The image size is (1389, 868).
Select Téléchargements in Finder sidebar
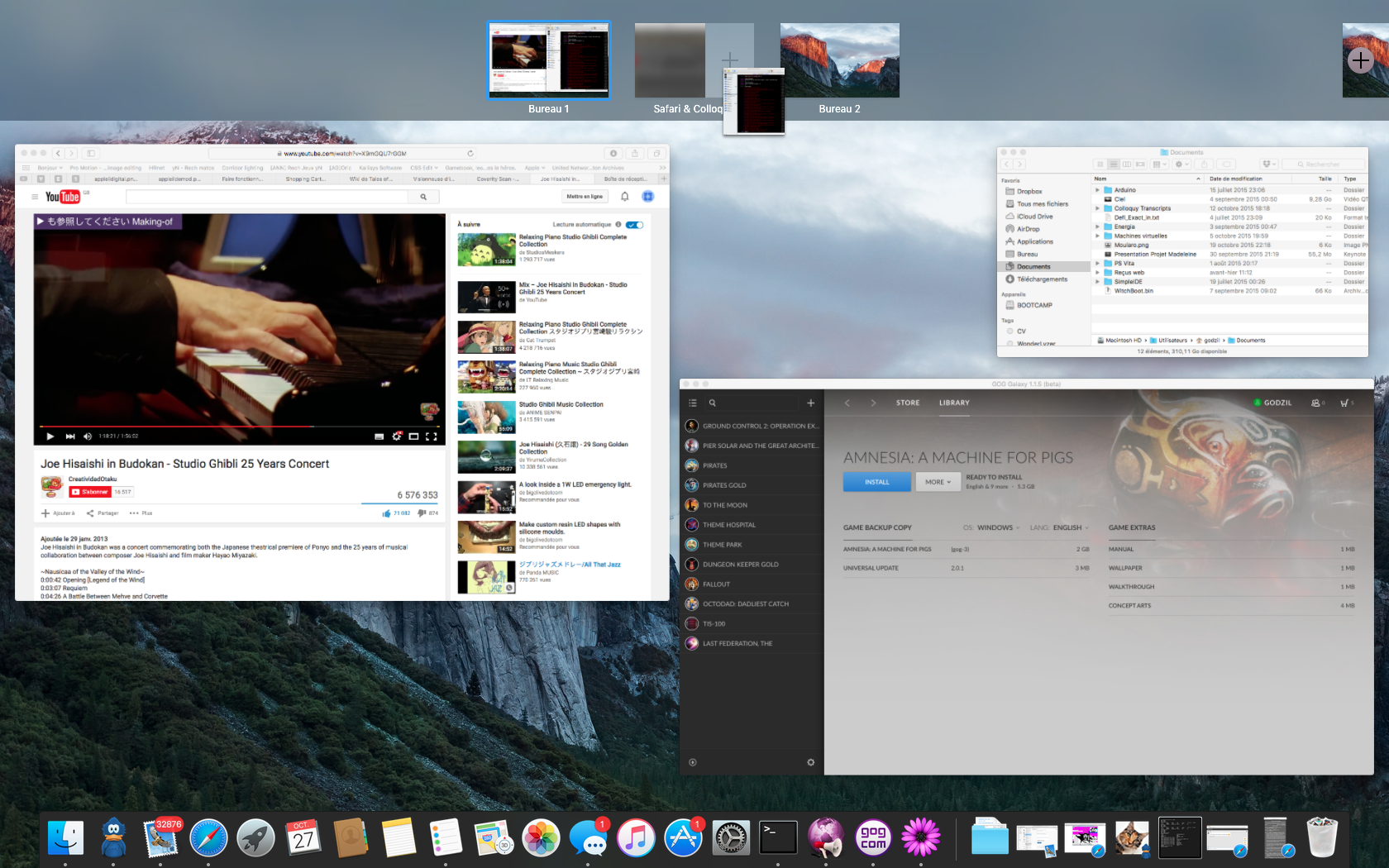tap(1041, 279)
